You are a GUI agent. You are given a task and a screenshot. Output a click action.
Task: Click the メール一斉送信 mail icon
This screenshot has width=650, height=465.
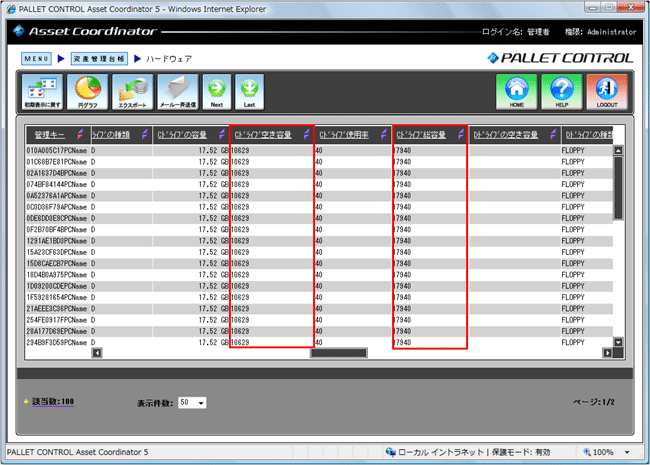178,92
